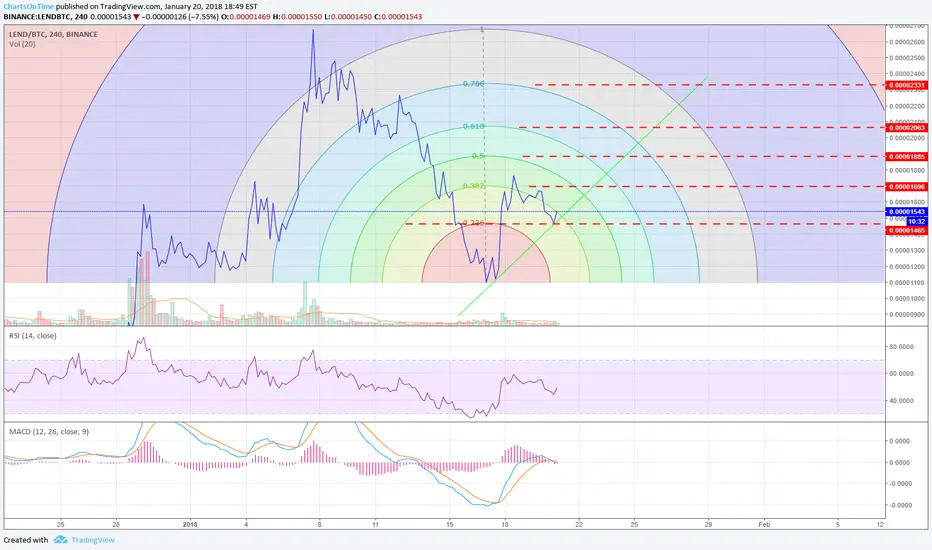The height and width of the screenshot is (550, 932).
Task: Select the RSI (14, close) indicator label
Action: pyautogui.click(x=33, y=336)
